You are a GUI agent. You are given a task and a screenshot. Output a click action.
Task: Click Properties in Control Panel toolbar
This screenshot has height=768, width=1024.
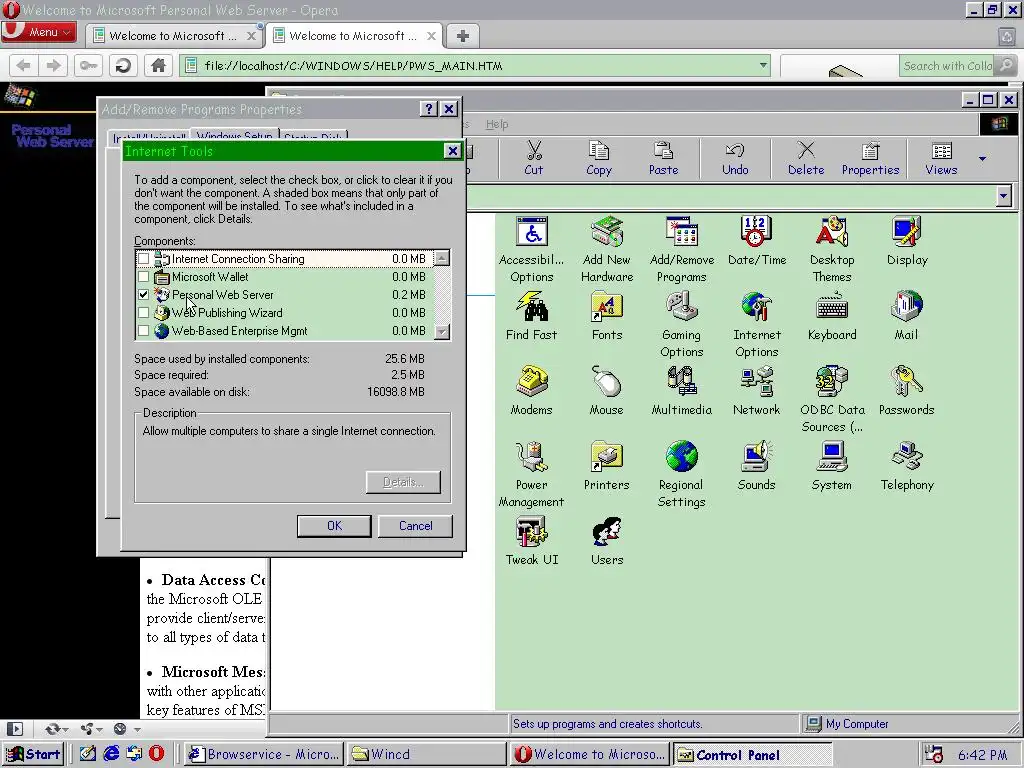tap(871, 158)
